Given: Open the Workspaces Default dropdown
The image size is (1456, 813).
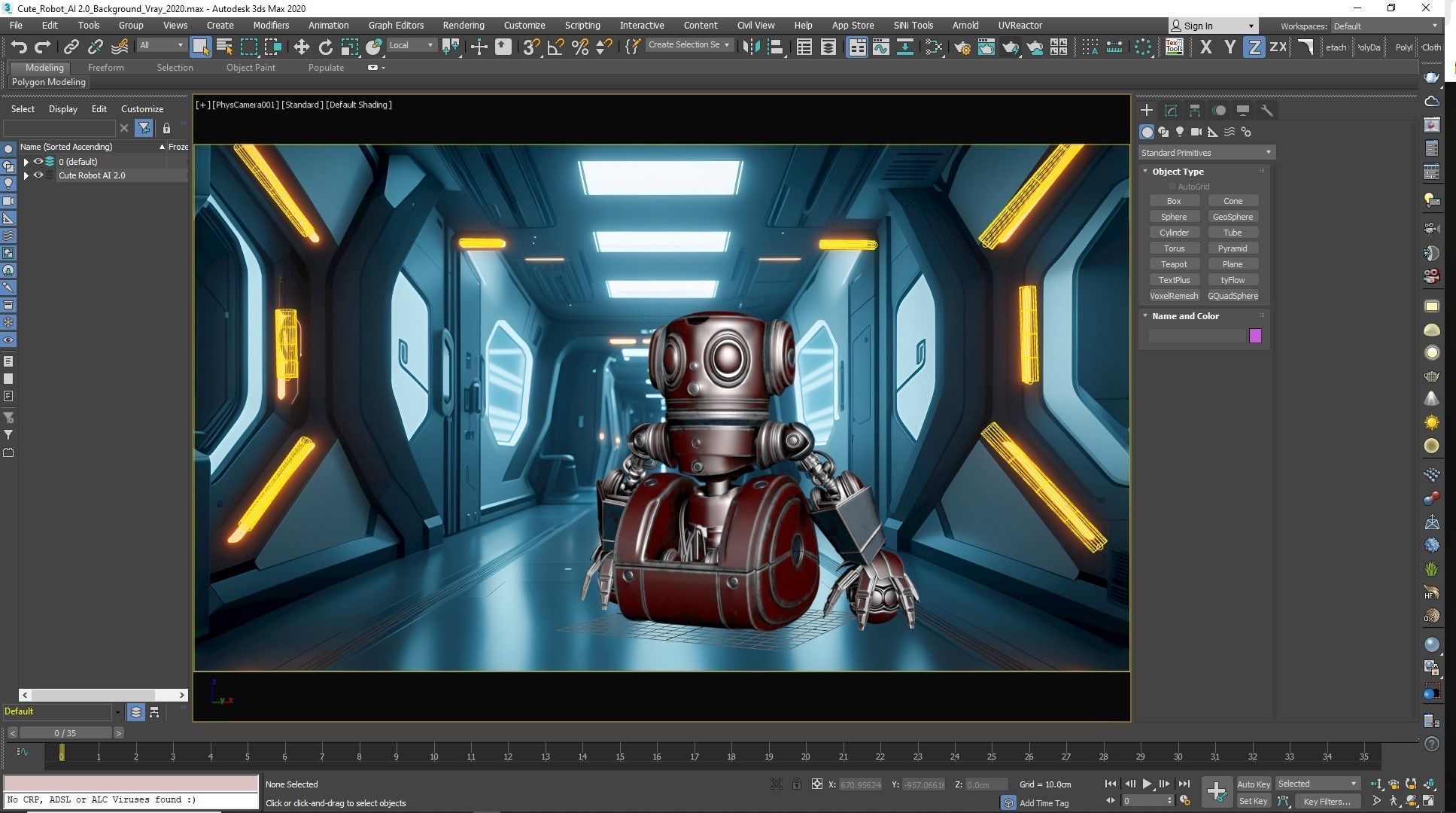Looking at the screenshot, I should click(x=1385, y=26).
